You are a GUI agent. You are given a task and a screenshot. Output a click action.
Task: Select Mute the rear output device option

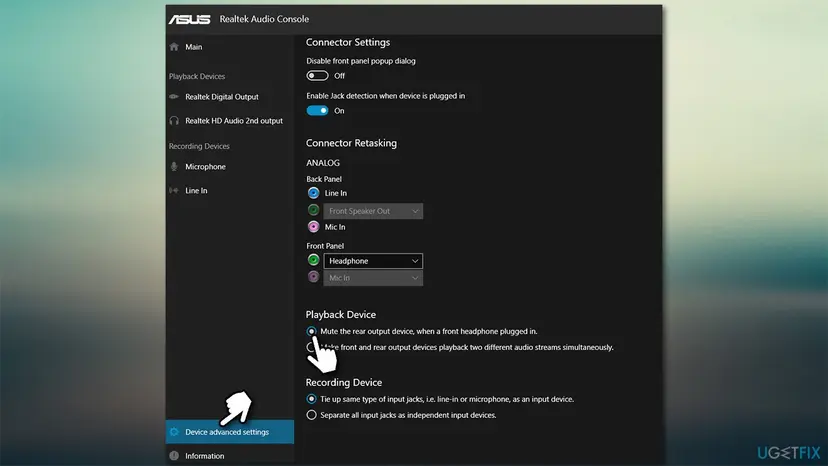click(312, 331)
